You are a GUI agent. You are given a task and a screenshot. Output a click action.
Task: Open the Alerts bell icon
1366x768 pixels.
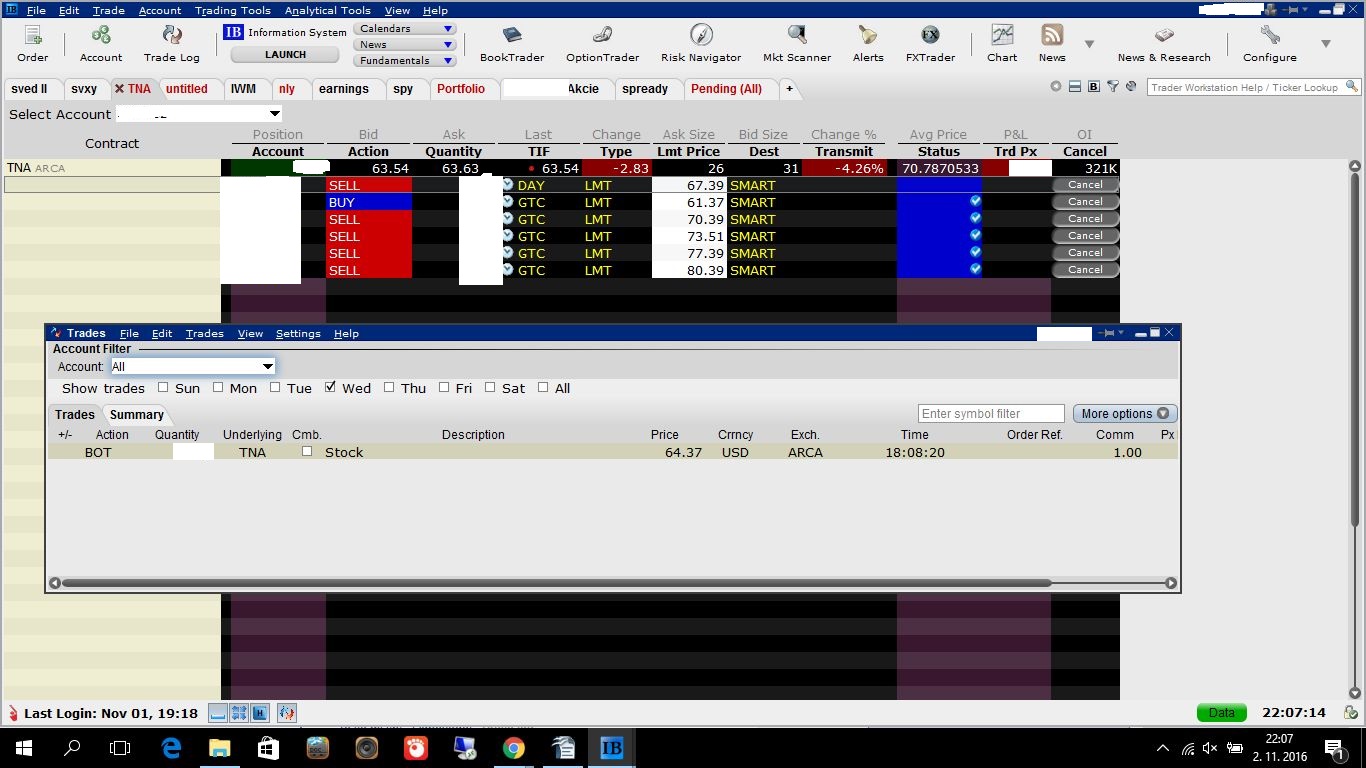[x=868, y=43]
